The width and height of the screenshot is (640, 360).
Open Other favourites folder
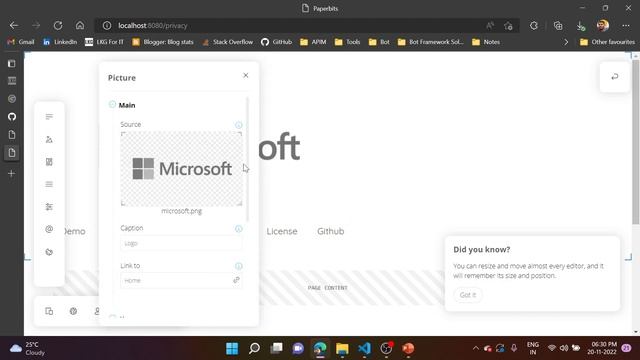point(607,42)
